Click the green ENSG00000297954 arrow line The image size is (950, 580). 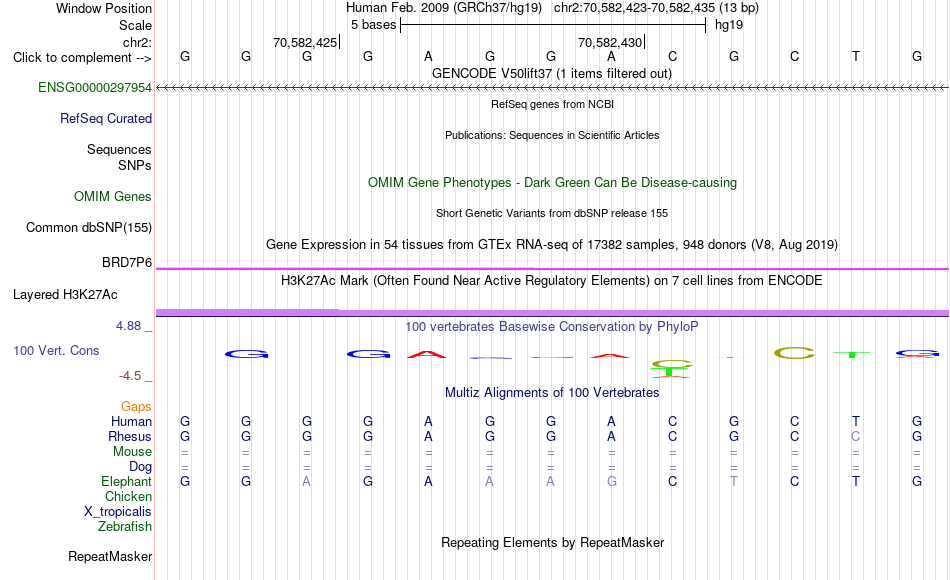552,88
